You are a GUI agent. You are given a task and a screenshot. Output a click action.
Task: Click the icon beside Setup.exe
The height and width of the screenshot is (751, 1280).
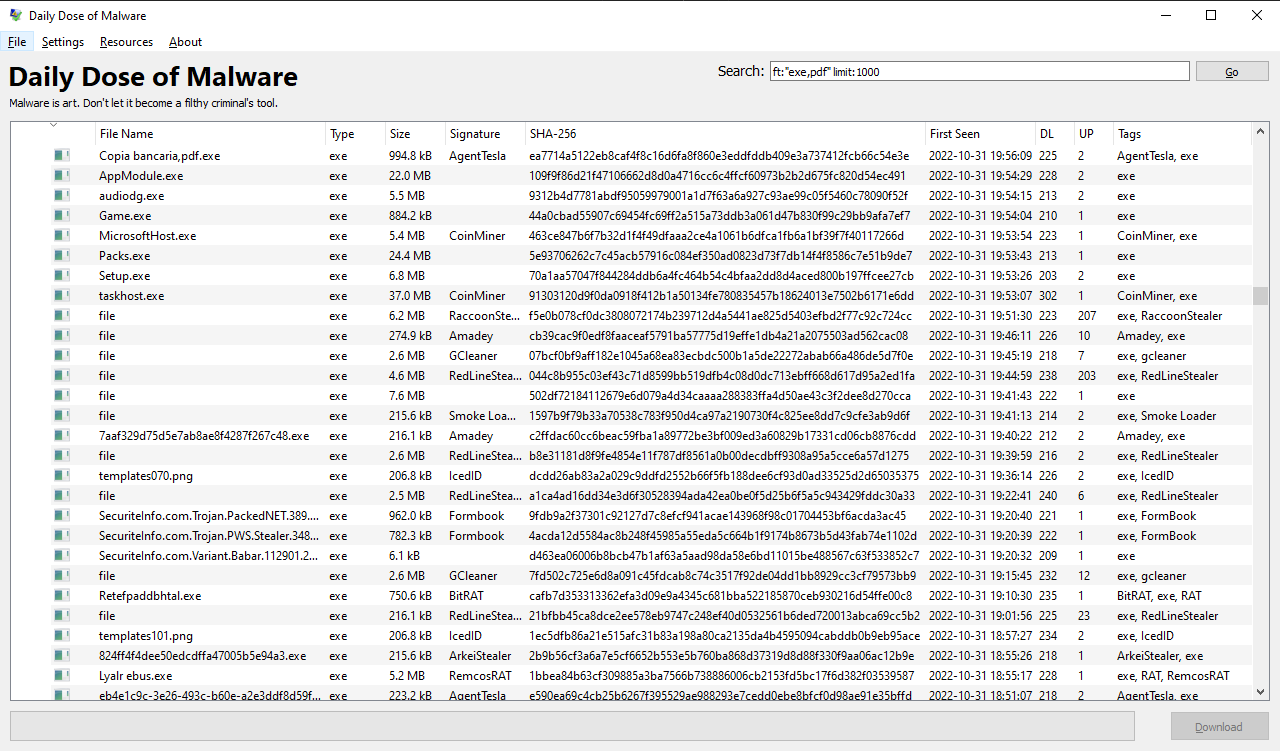pyautogui.click(x=62, y=275)
